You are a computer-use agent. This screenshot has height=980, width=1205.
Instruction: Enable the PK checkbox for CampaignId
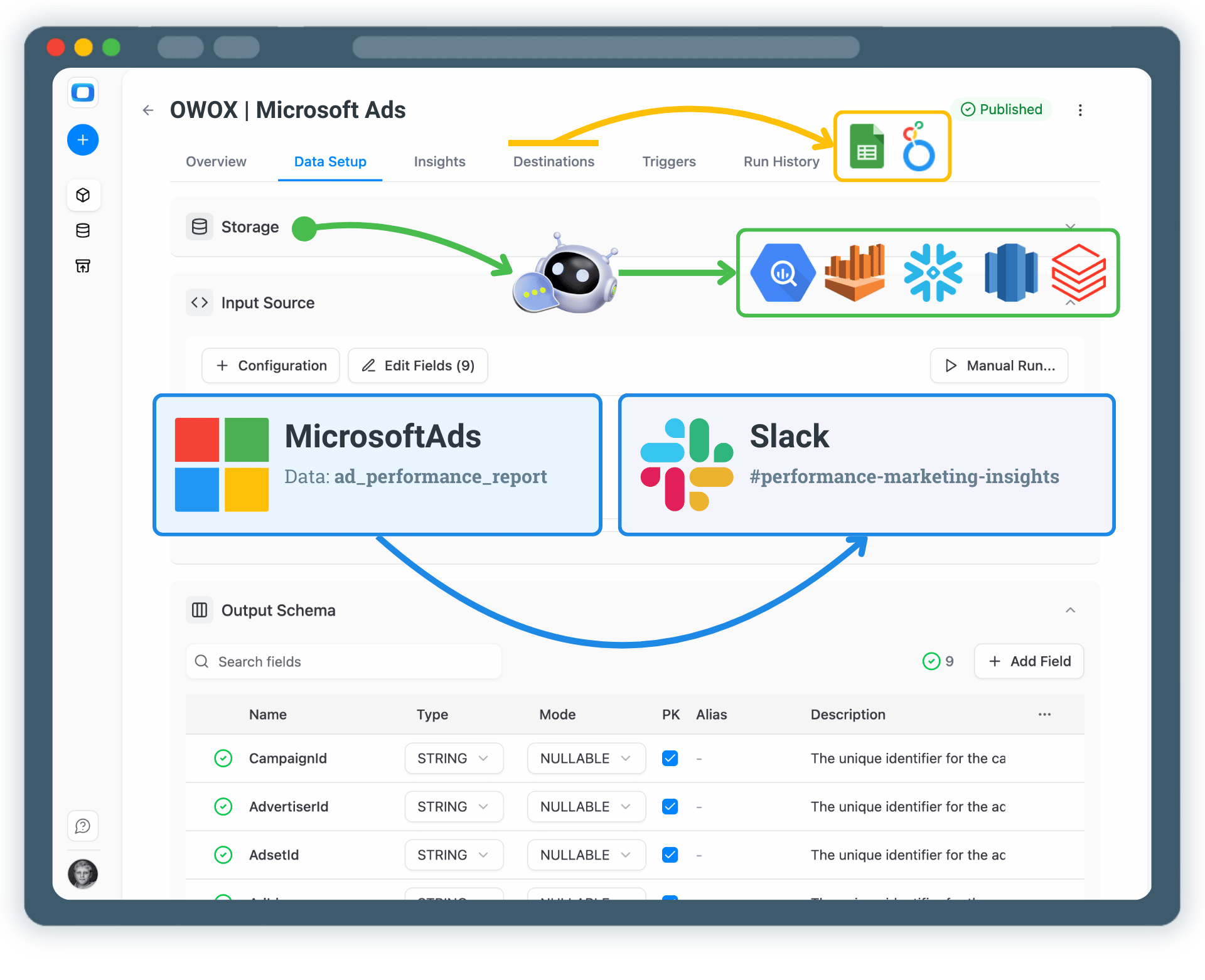point(670,758)
